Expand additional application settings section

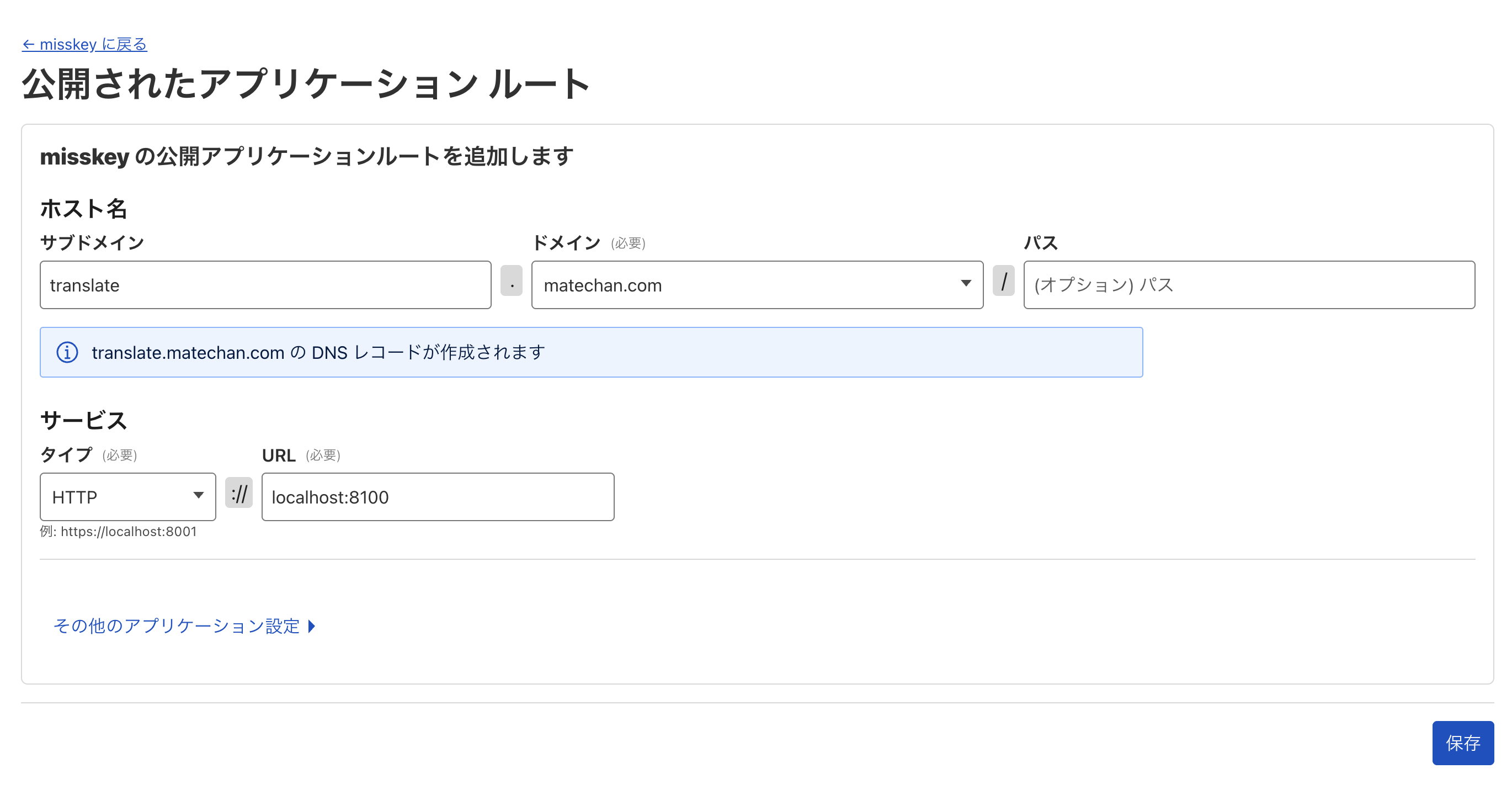pos(176,626)
